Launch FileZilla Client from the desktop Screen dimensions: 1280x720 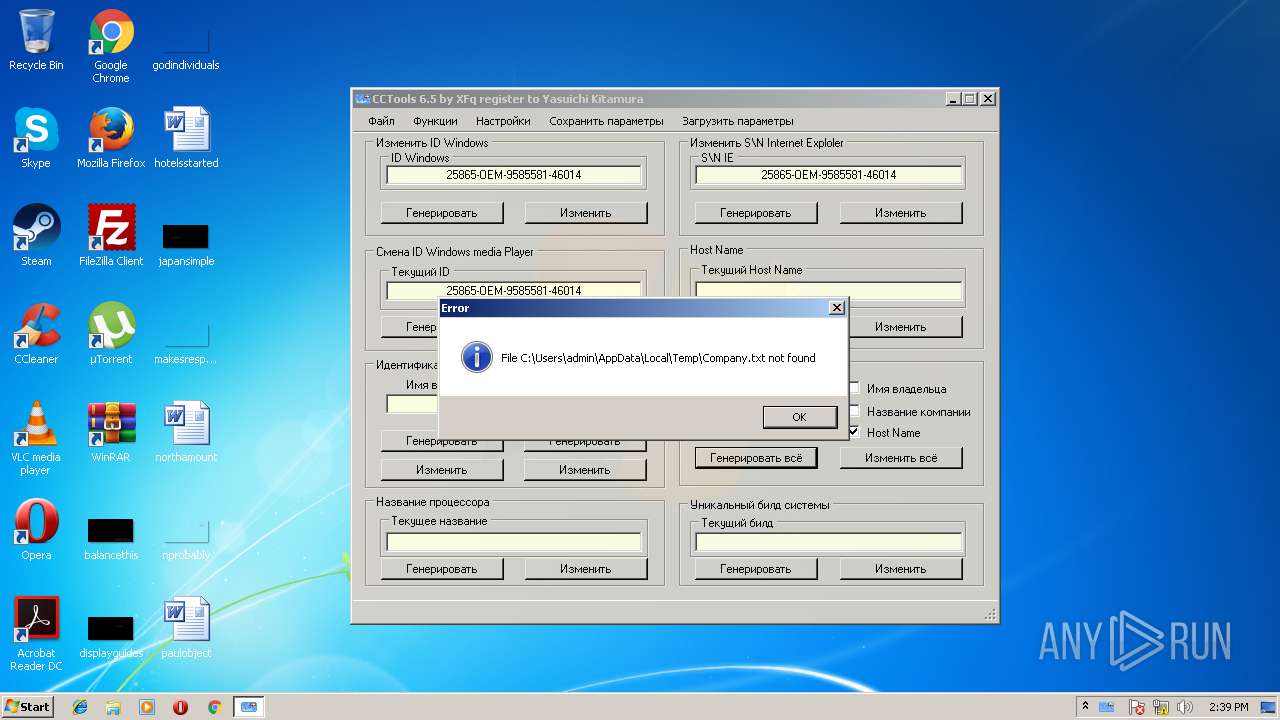point(111,236)
